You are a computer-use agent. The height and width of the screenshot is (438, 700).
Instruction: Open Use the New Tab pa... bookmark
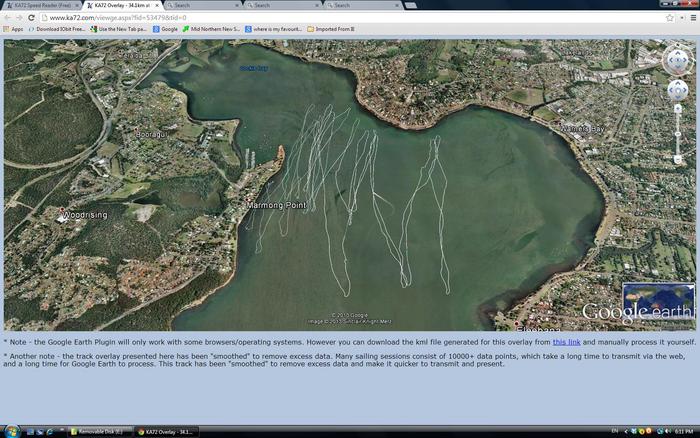click(x=119, y=29)
